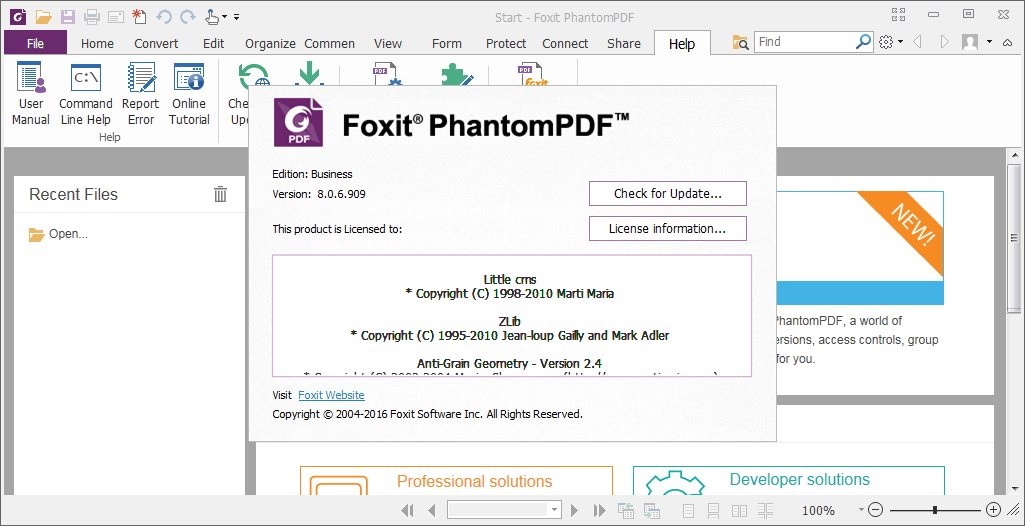Switch to the Protect tab
Viewport: 1025px width, 526px height.
pos(506,44)
